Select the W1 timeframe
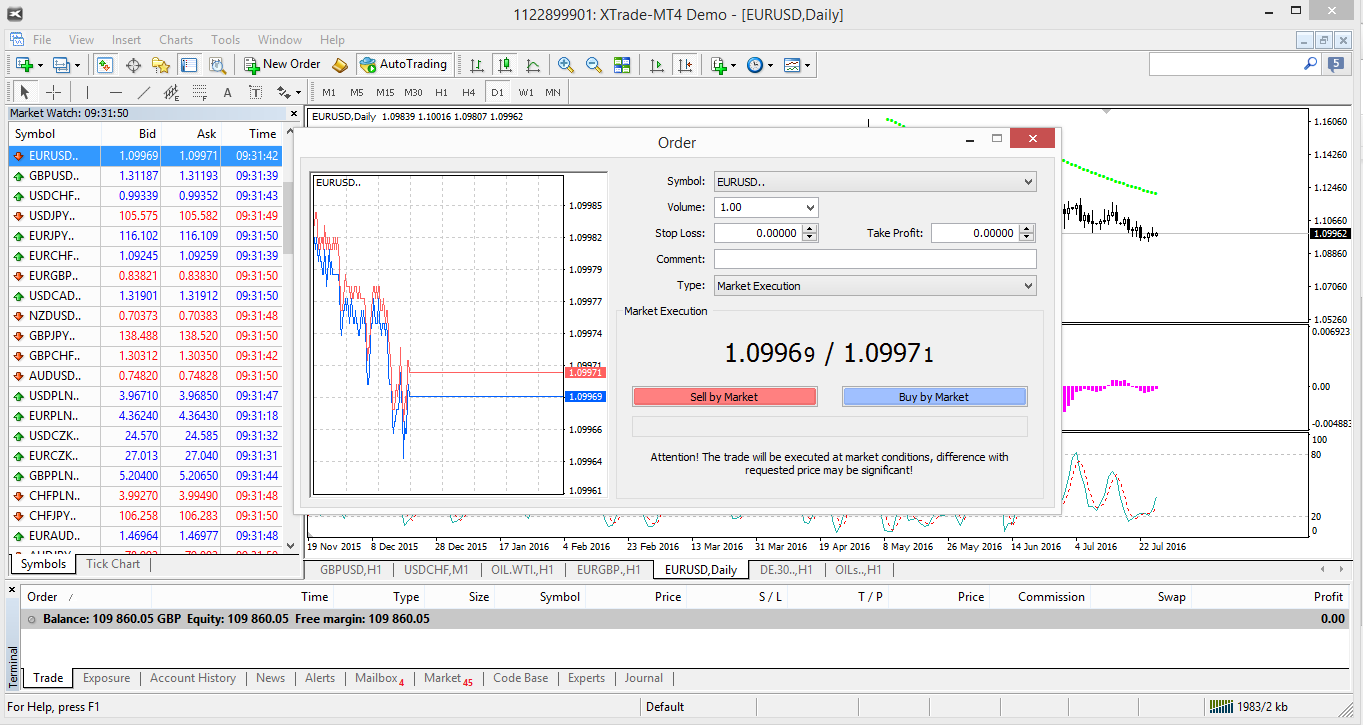The image size is (1363, 725). [x=526, y=93]
